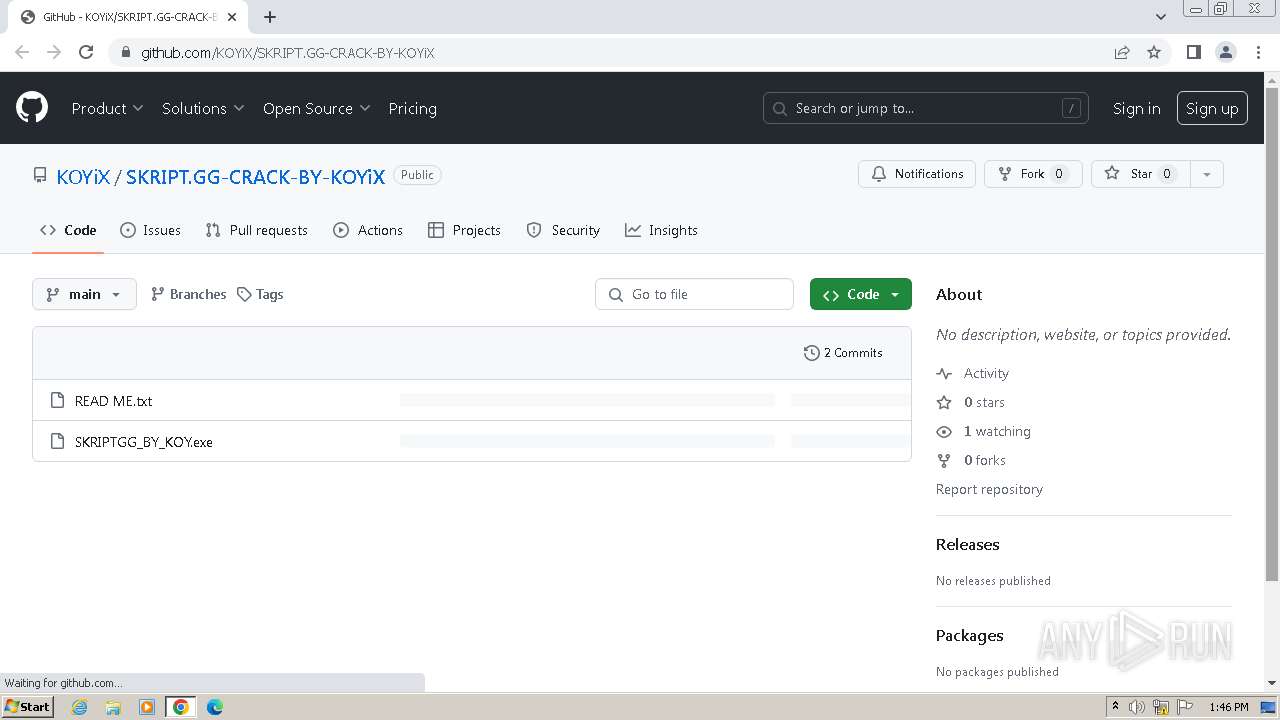Open the Chrome profile avatar
Viewport: 1280px width, 720px height.
pos(1225,52)
